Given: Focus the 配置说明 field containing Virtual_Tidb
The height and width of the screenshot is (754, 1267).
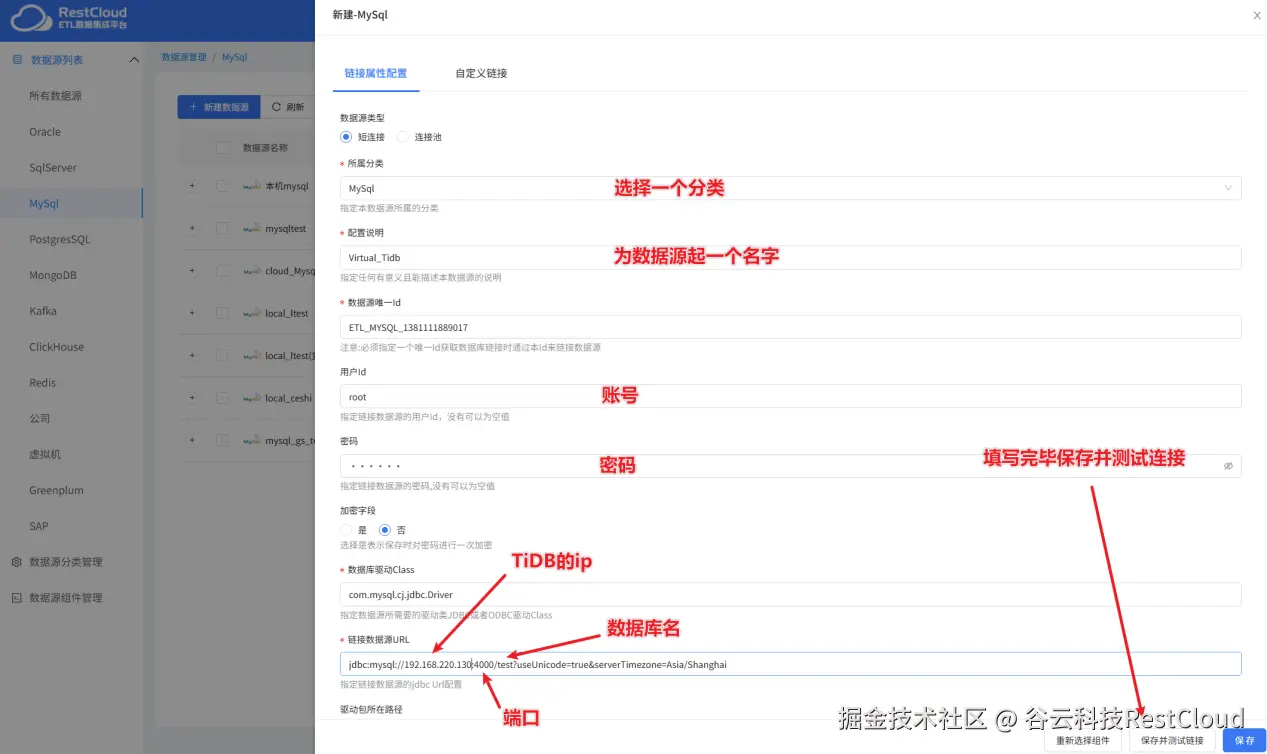Looking at the screenshot, I should (x=791, y=258).
